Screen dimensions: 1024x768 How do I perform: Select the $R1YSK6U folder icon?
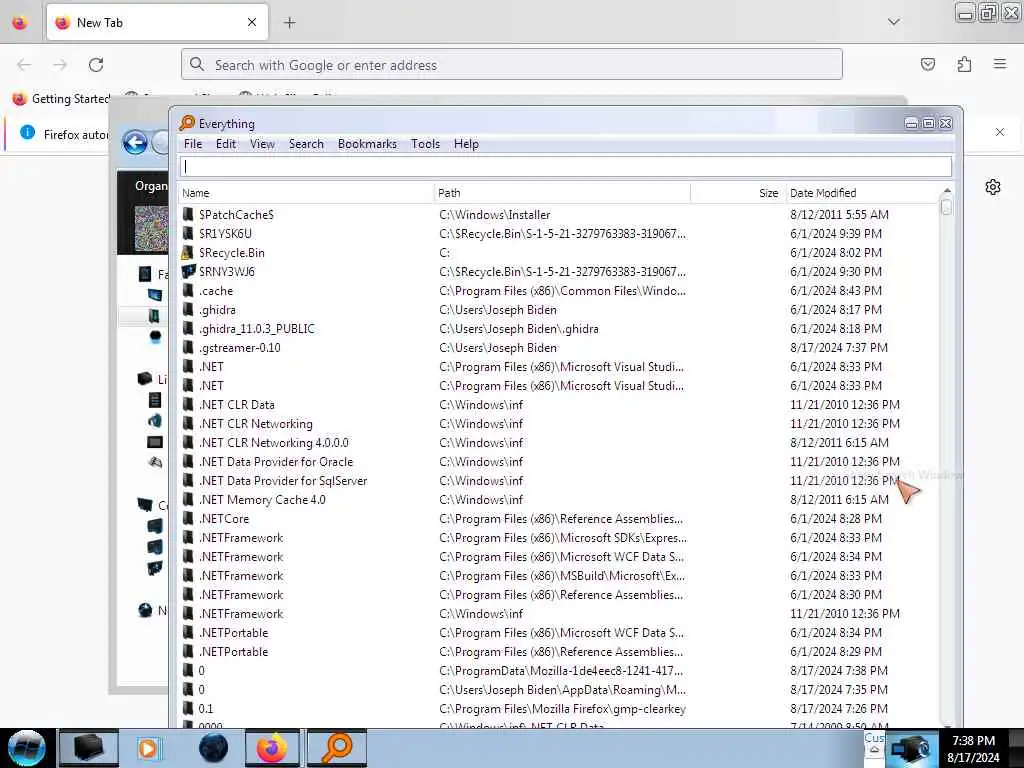point(188,233)
